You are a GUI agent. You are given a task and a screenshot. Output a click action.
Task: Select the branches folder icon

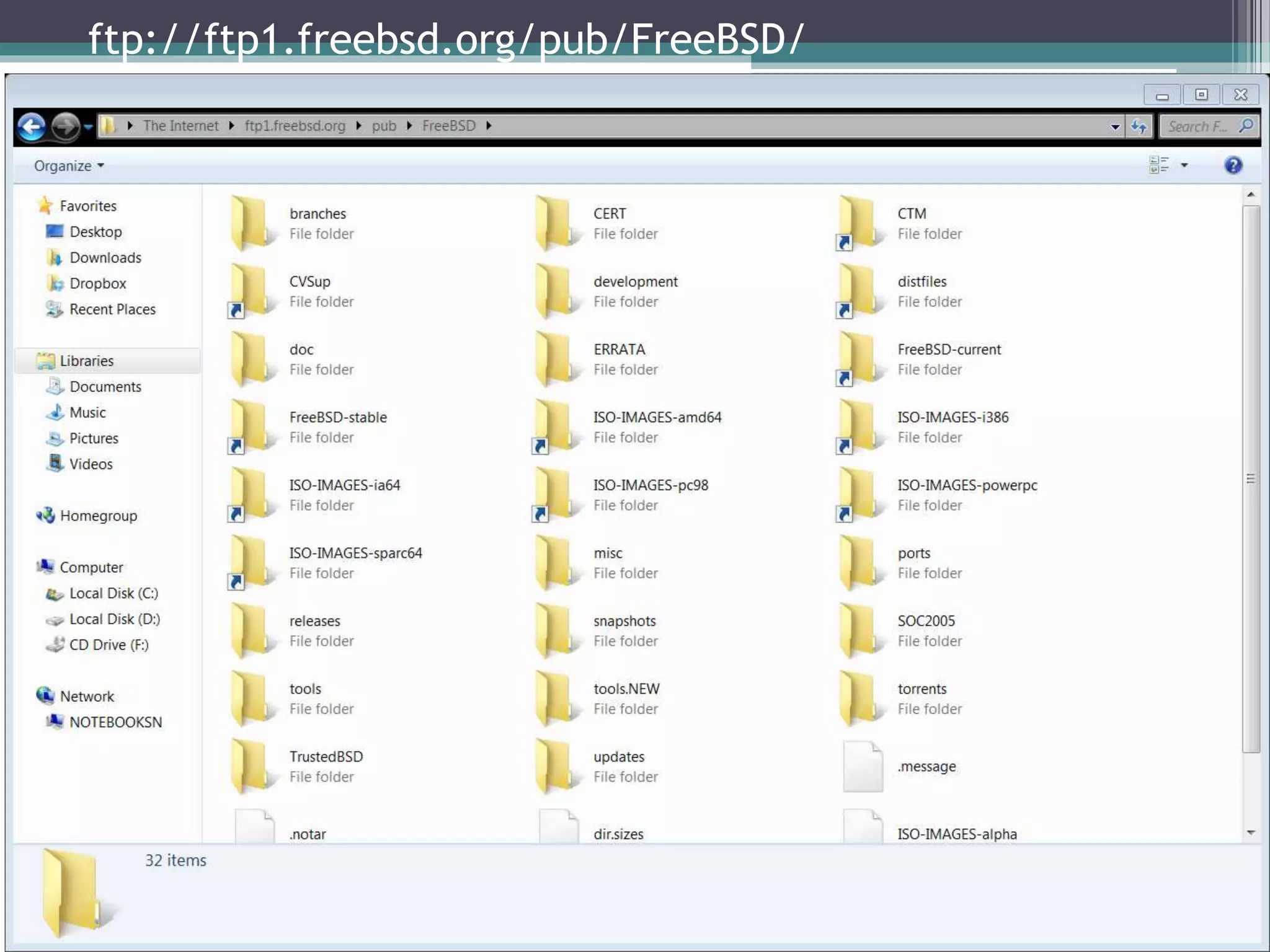252,223
